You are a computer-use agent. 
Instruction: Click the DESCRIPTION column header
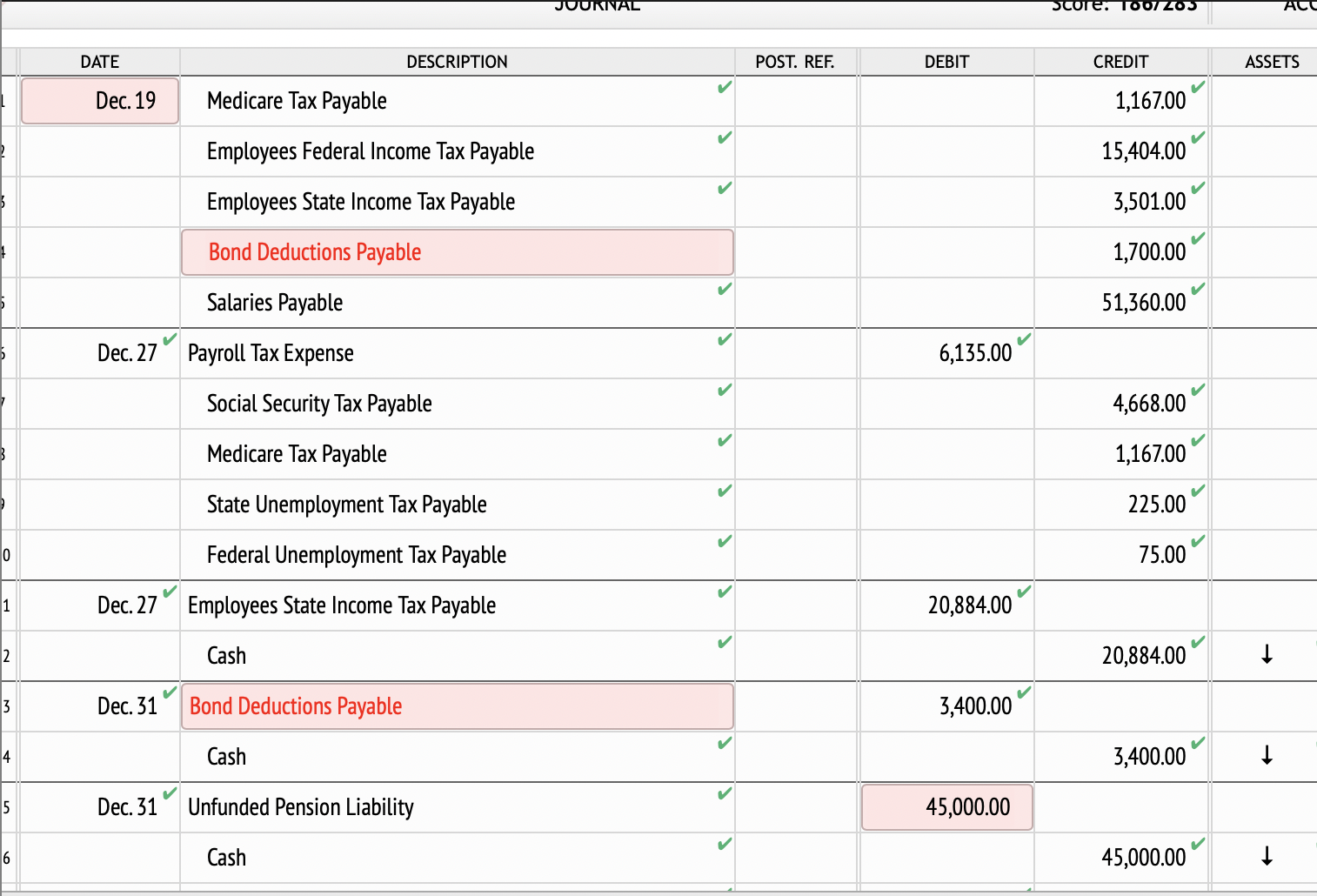(x=457, y=61)
